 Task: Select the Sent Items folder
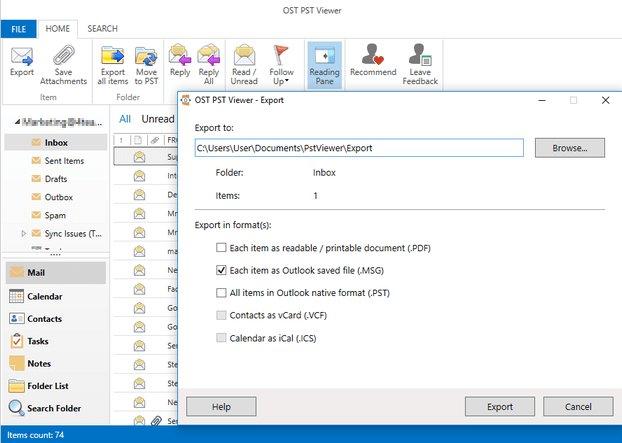tap(64, 161)
